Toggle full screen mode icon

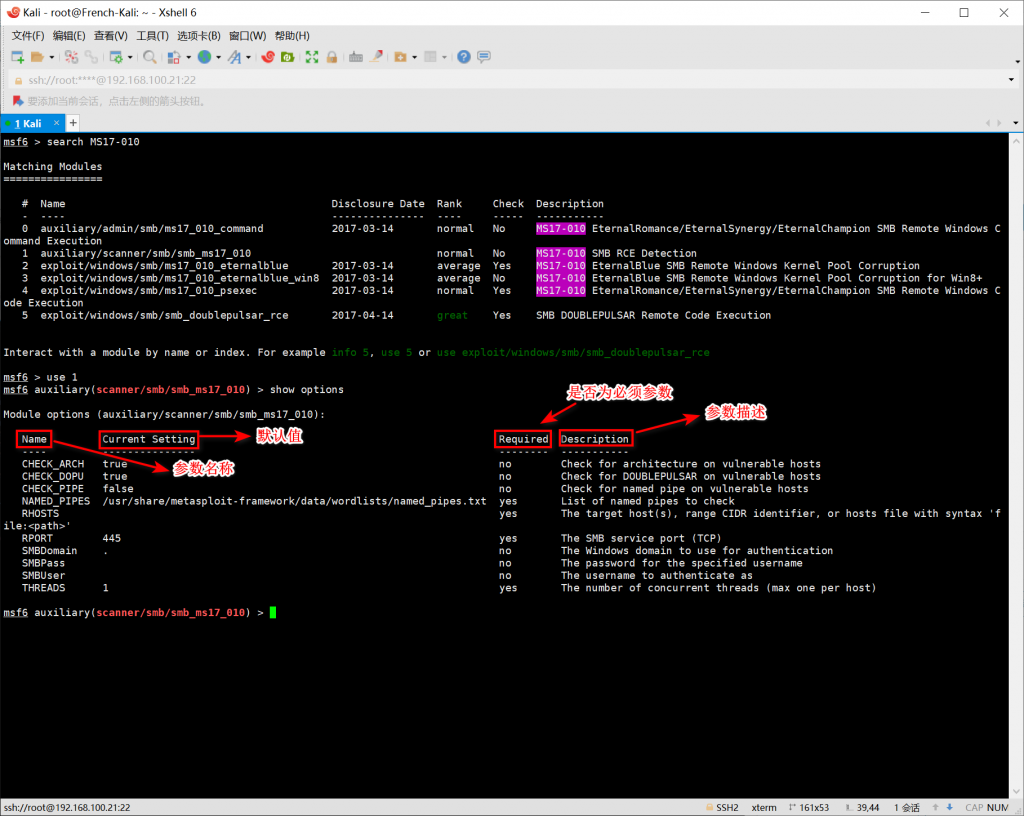point(312,57)
